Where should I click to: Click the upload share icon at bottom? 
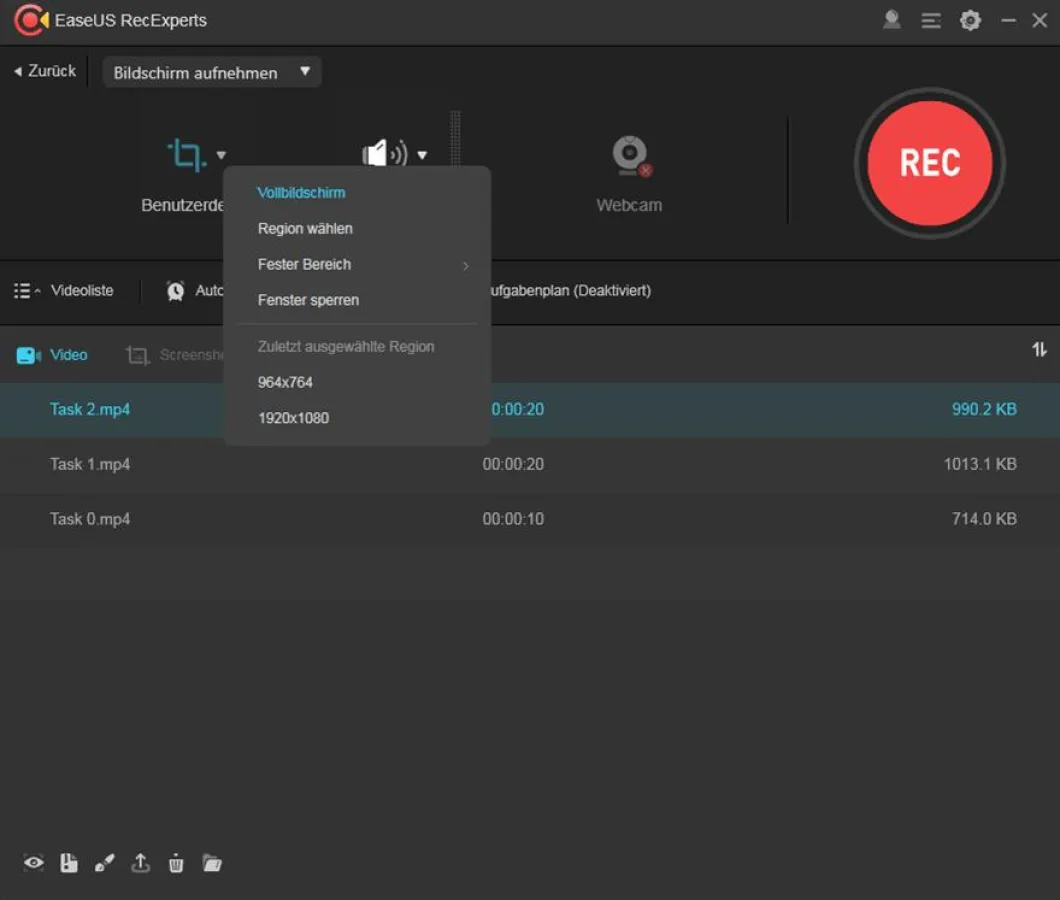tap(141, 863)
